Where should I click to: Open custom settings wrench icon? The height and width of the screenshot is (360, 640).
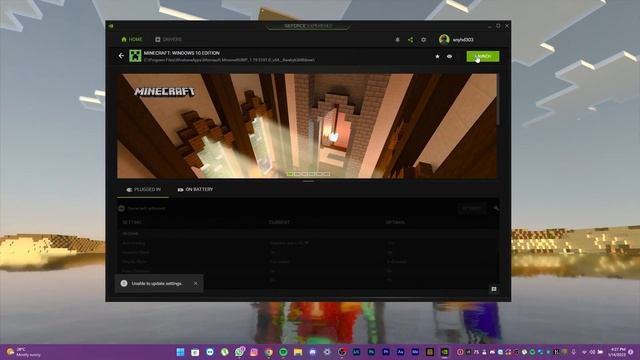(496, 208)
